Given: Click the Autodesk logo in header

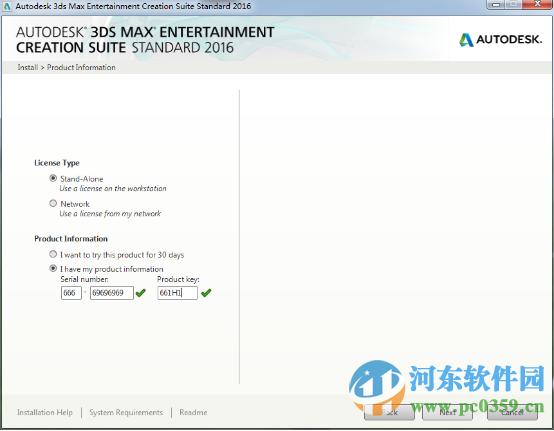Looking at the screenshot, I should point(500,40).
